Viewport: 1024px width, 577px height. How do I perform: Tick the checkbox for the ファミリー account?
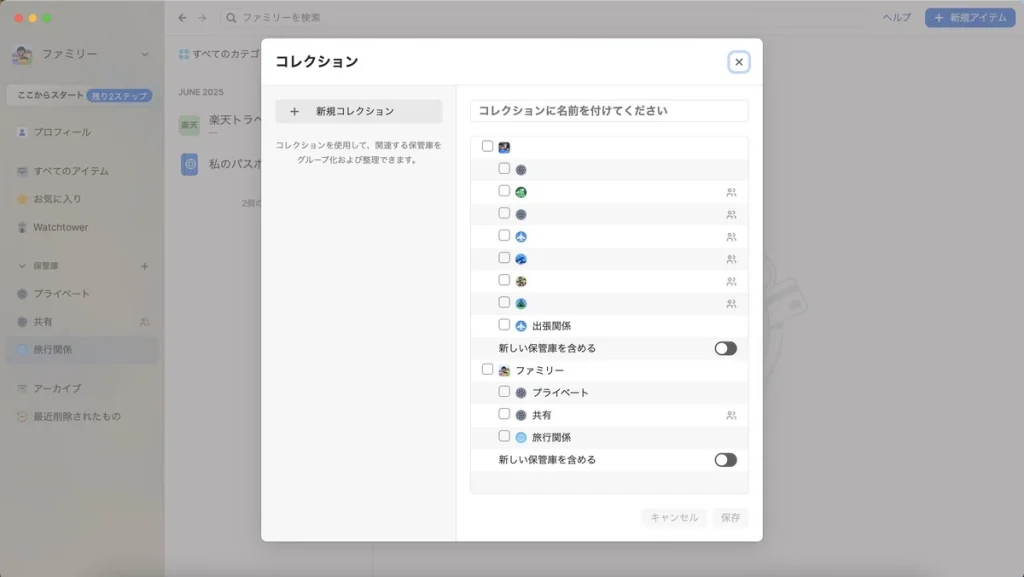pos(487,369)
